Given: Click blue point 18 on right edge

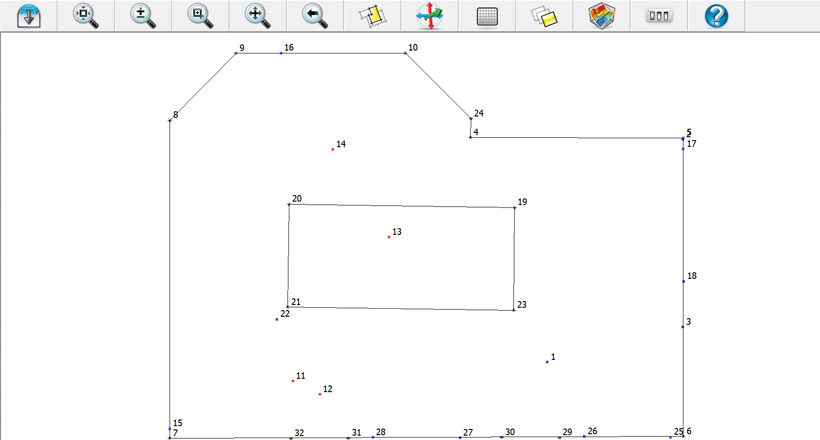Looking at the screenshot, I should [x=683, y=281].
